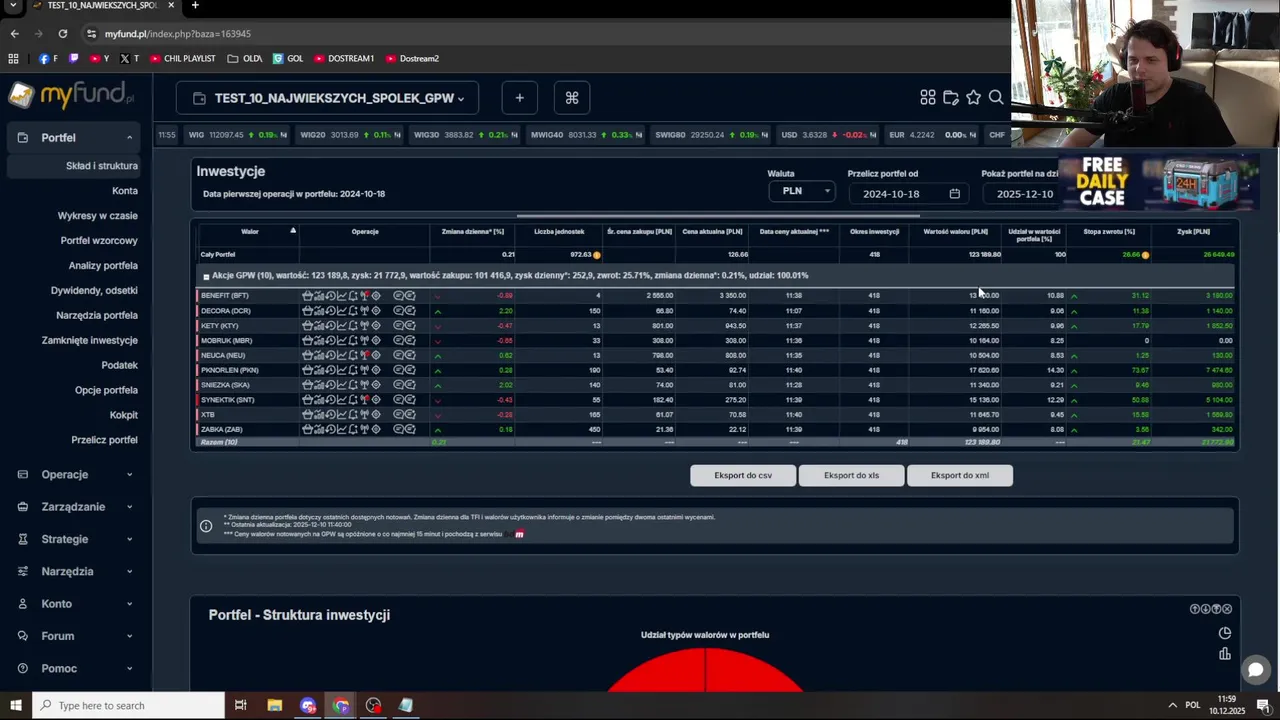This screenshot has width=1280, height=720.
Task: Open Portfel wzorcowy in sidebar
Action: [99, 241]
